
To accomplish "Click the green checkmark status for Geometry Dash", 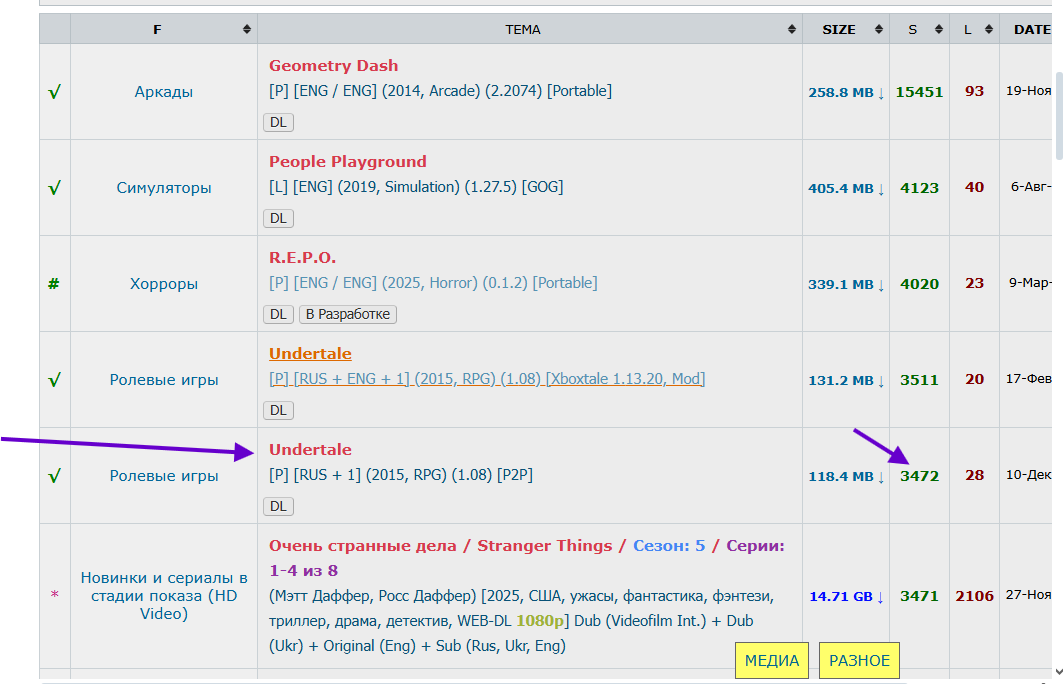I will 54,92.
